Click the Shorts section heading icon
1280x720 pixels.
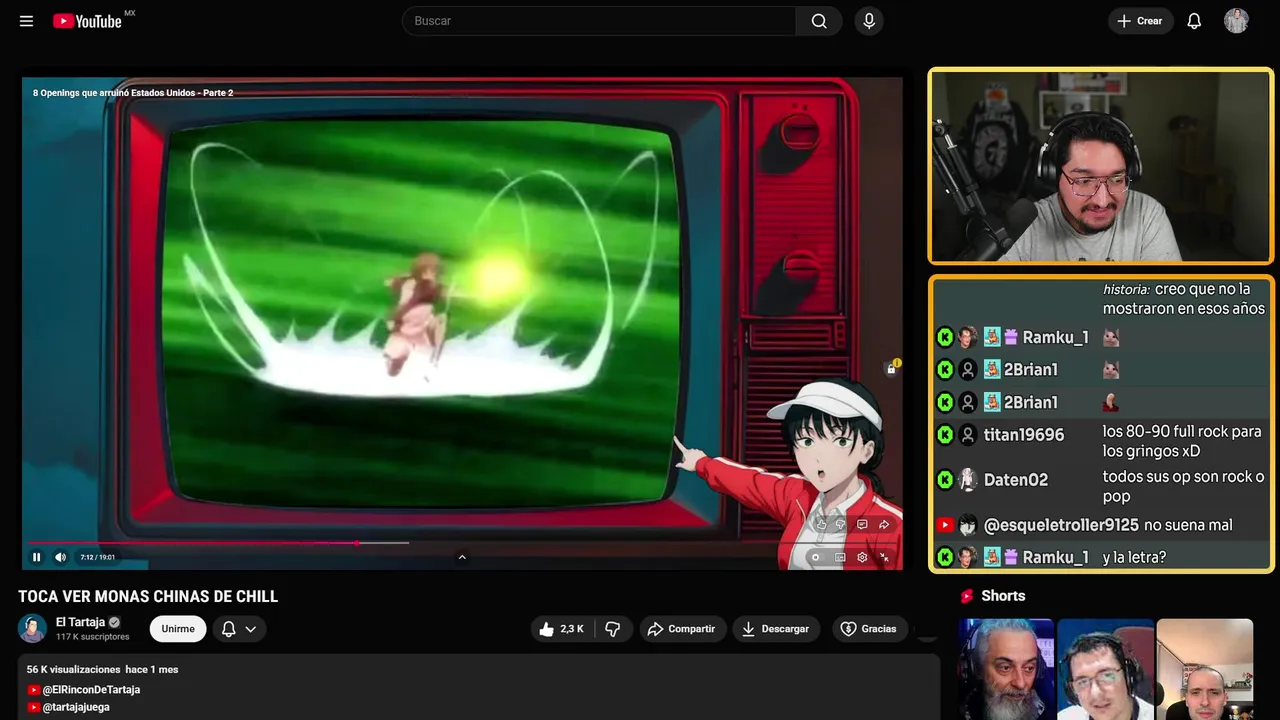tap(967, 596)
